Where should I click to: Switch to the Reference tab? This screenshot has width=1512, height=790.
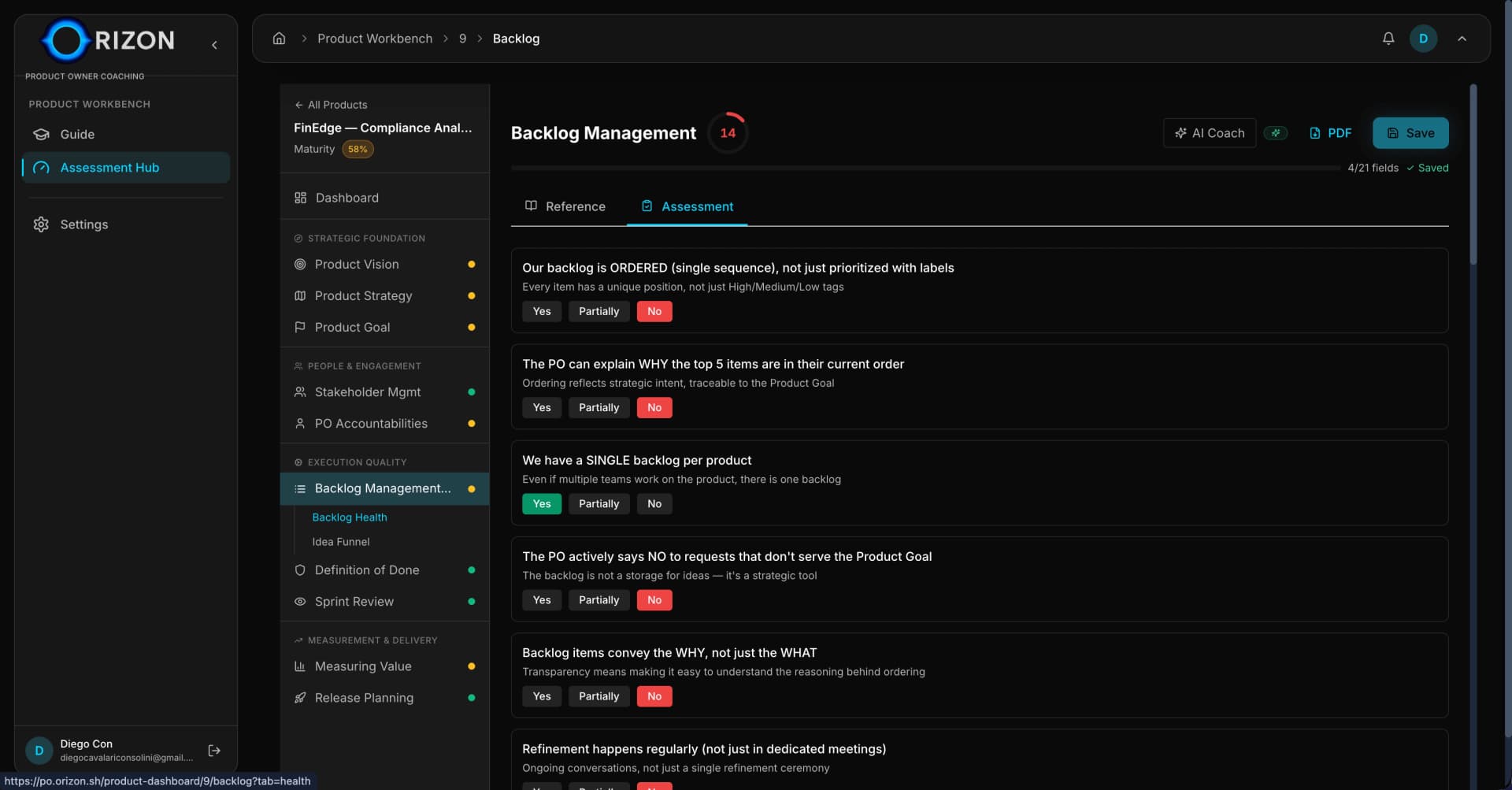pos(565,206)
